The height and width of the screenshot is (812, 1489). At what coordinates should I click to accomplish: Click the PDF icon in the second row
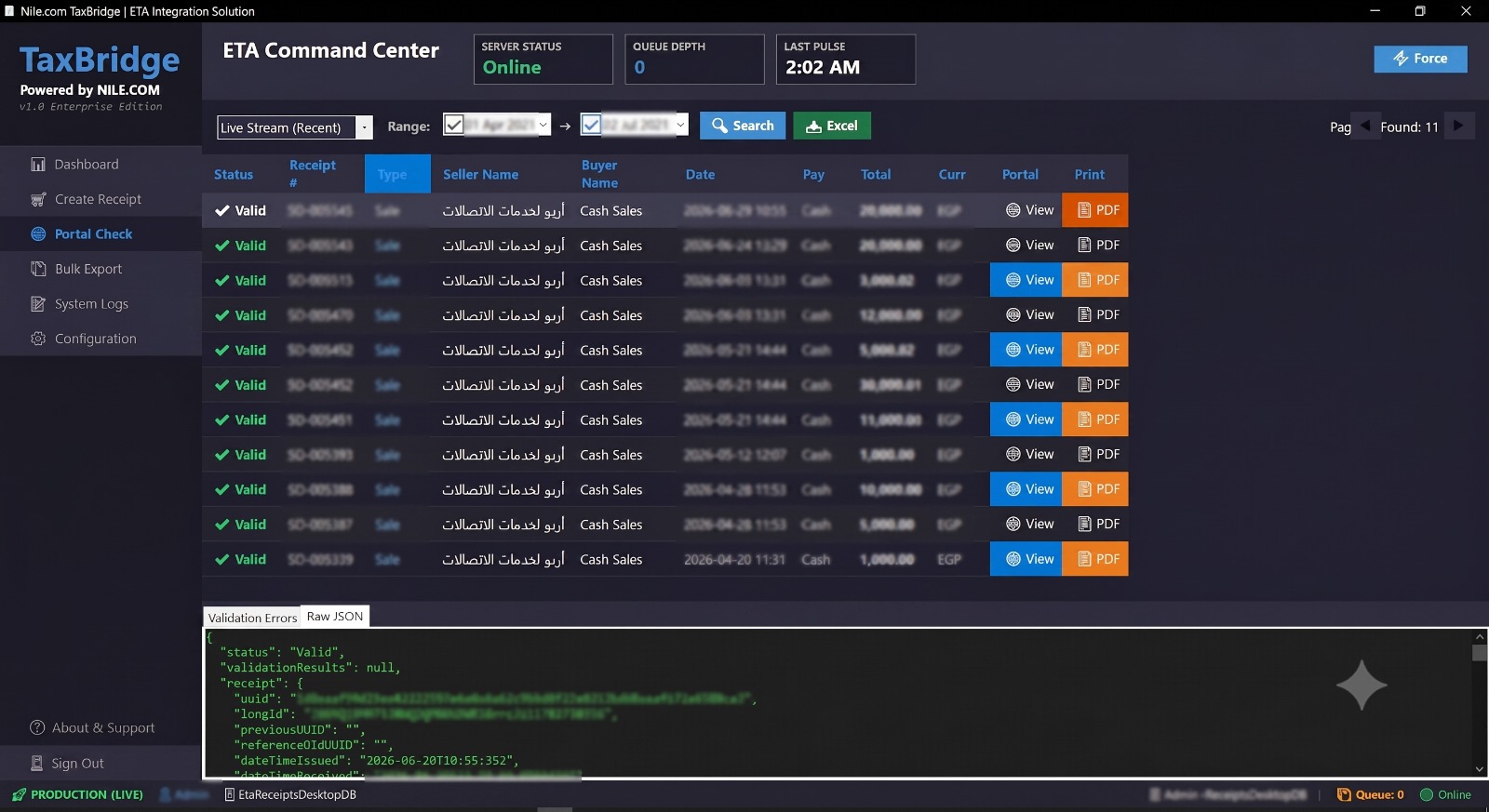point(1084,245)
